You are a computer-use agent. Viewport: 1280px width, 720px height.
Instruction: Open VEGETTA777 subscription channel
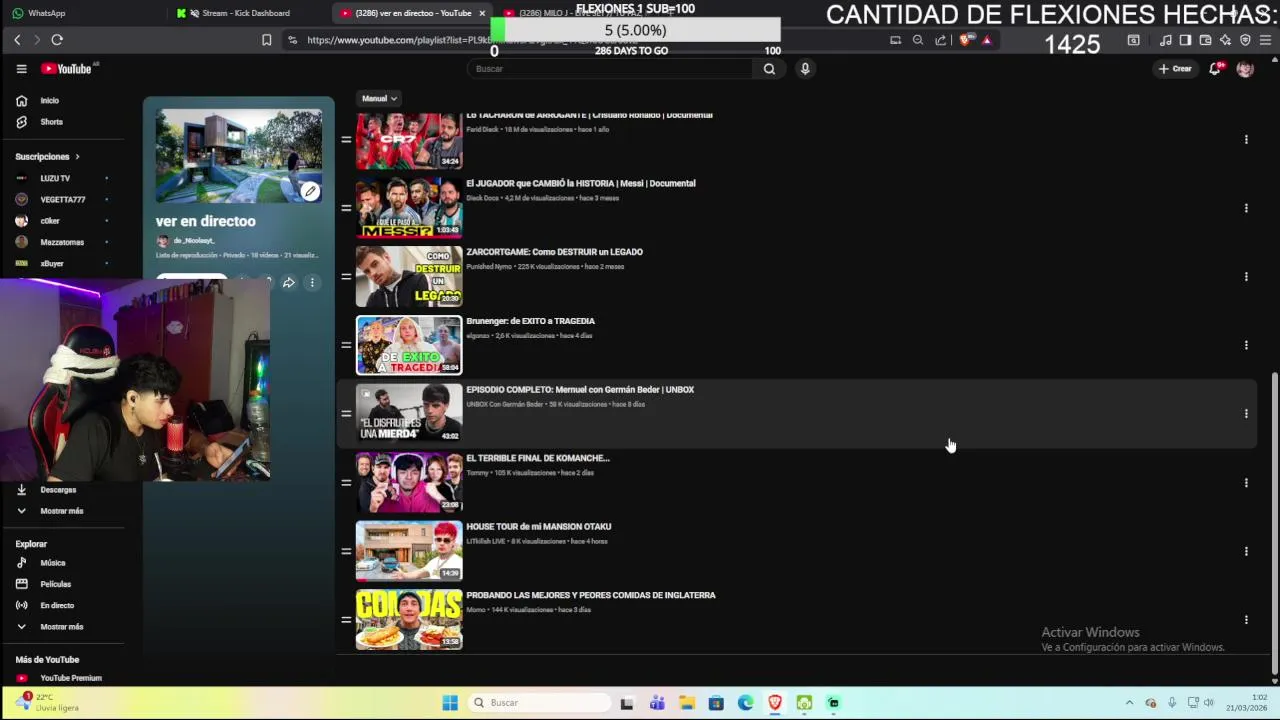click(62, 200)
